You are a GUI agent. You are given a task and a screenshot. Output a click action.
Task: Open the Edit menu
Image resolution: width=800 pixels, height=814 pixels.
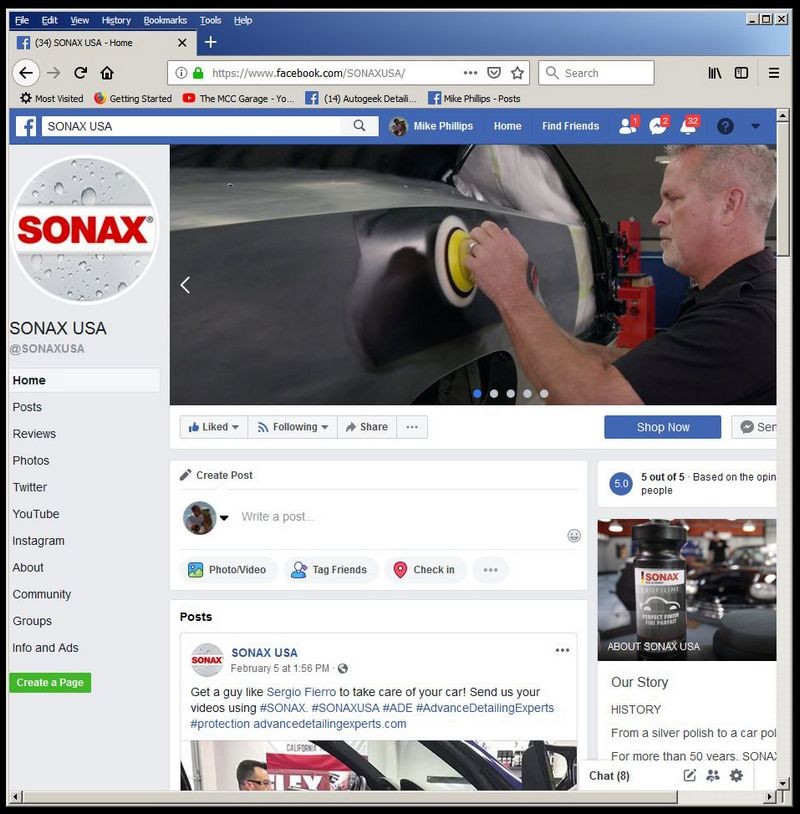(49, 20)
